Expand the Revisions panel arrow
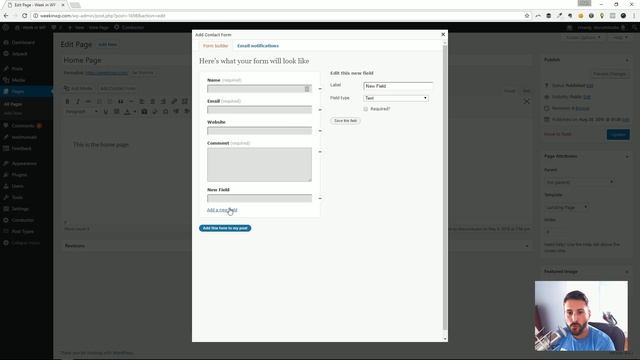 [x=527, y=246]
